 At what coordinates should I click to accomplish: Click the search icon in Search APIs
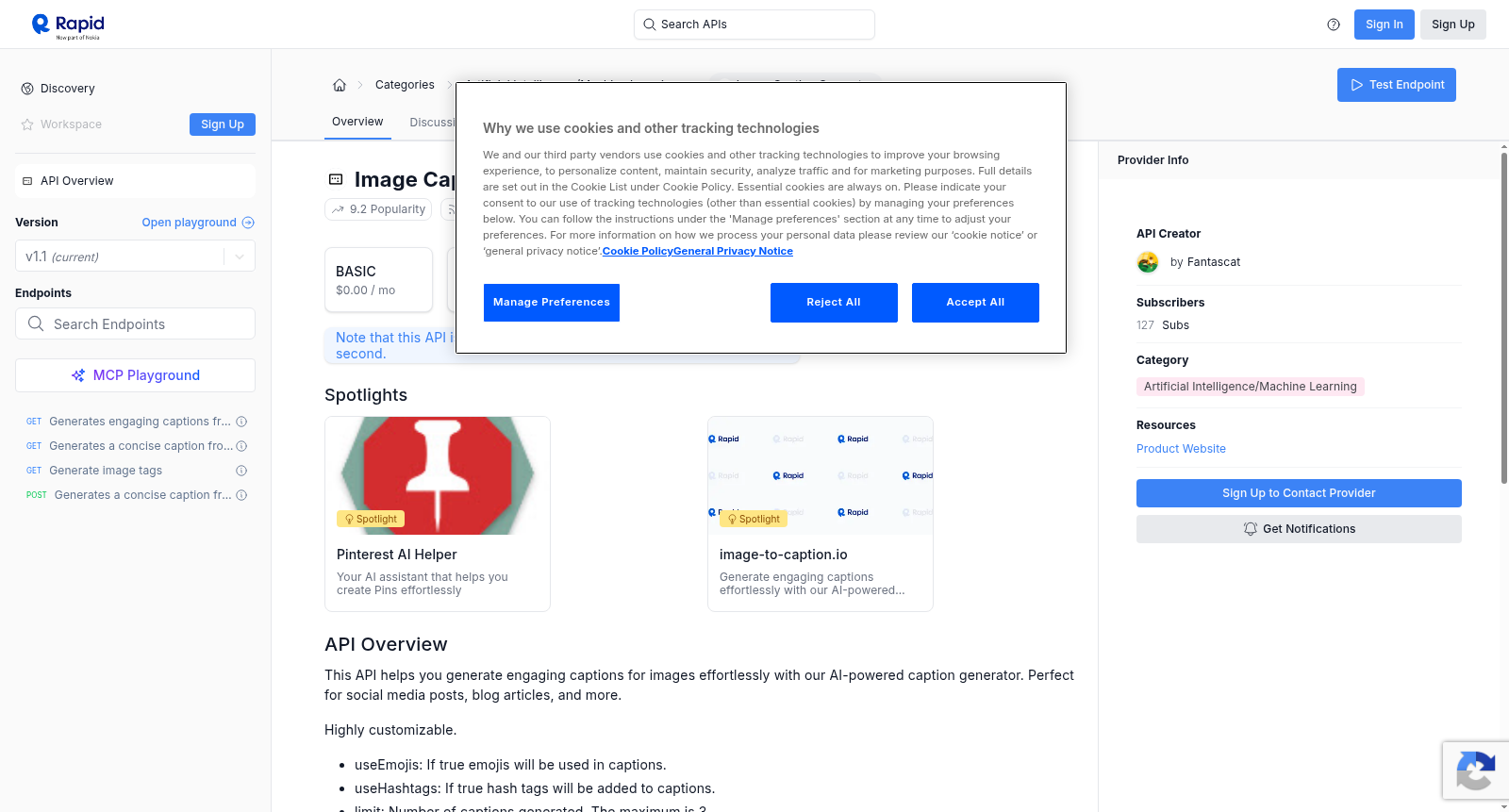pos(650,25)
